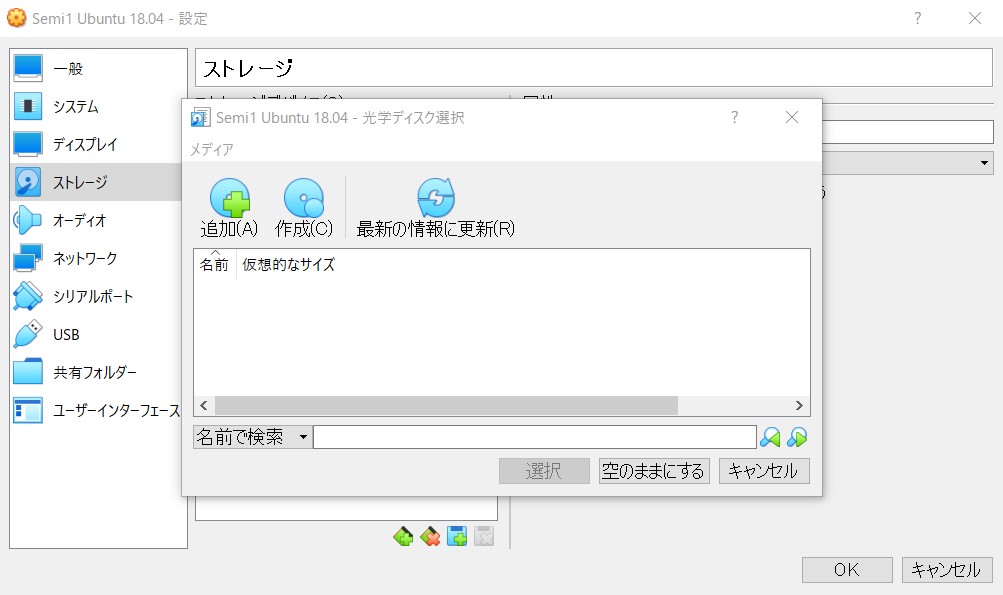
Task: Click the remove storage controller icon
Action: click(x=430, y=536)
